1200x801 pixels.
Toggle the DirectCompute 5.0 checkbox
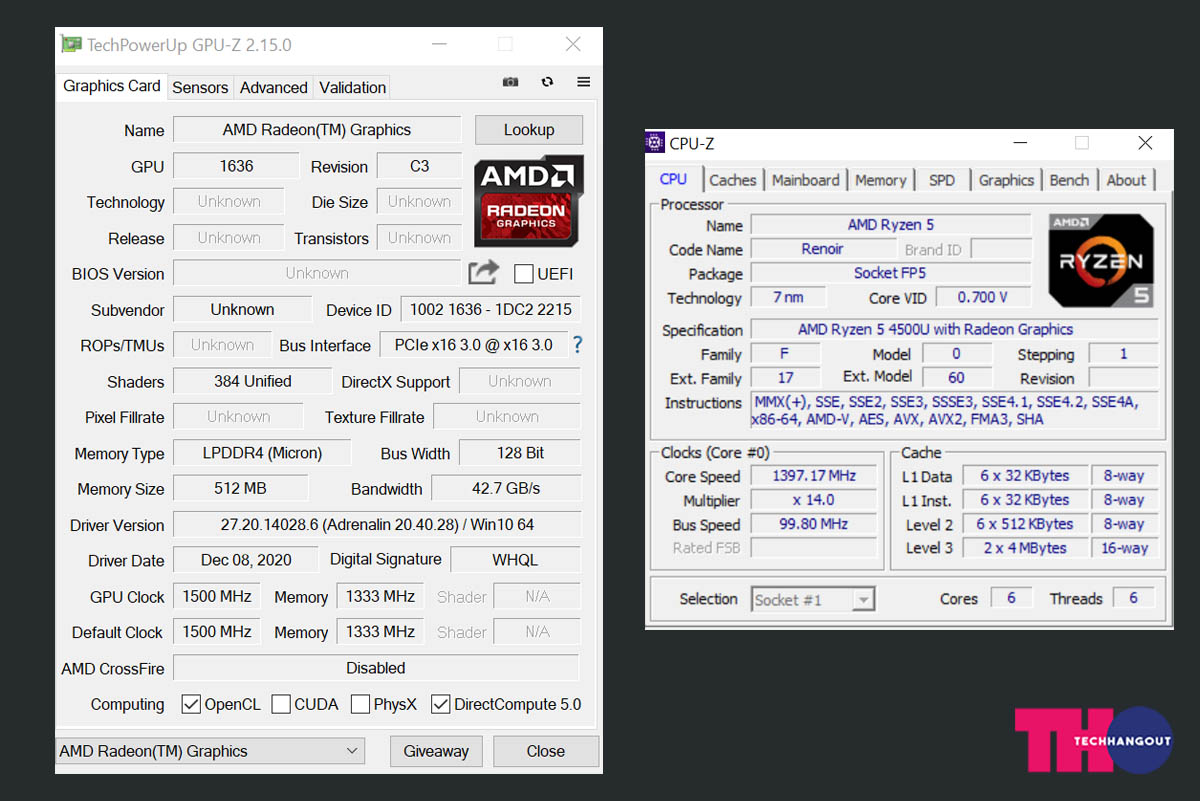click(440, 704)
